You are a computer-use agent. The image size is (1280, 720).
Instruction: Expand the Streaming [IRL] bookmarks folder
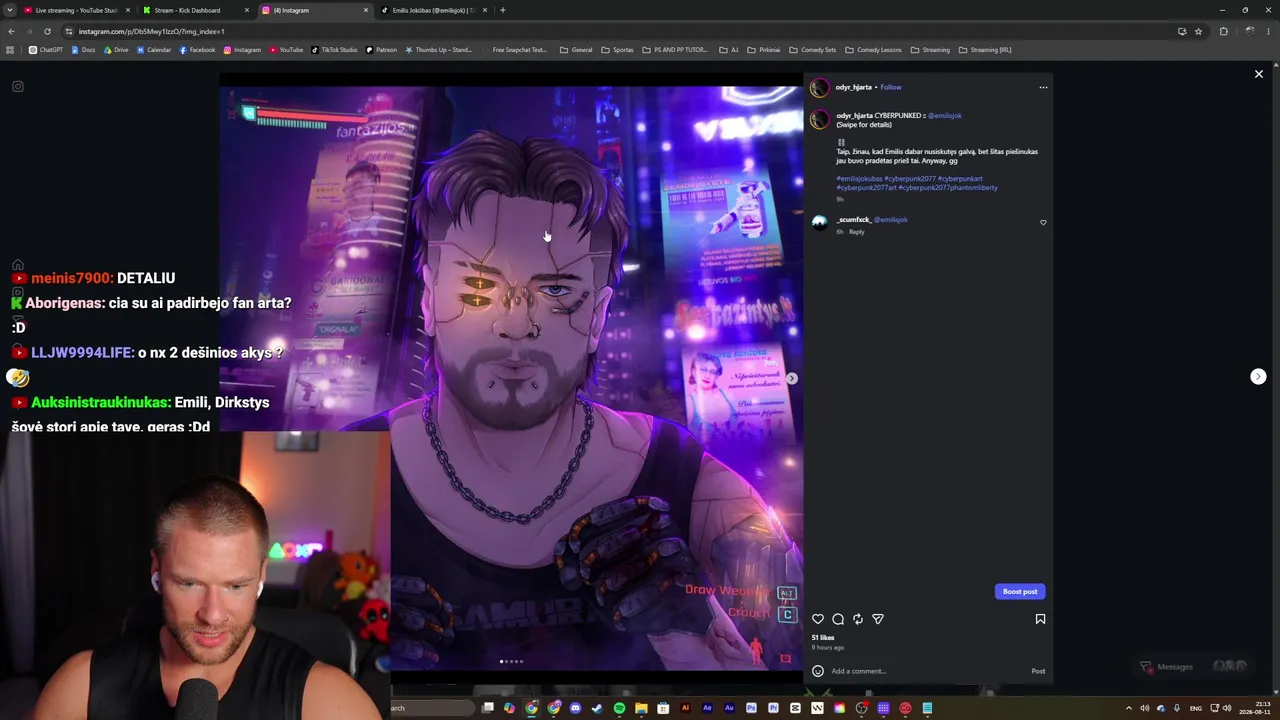(x=985, y=50)
